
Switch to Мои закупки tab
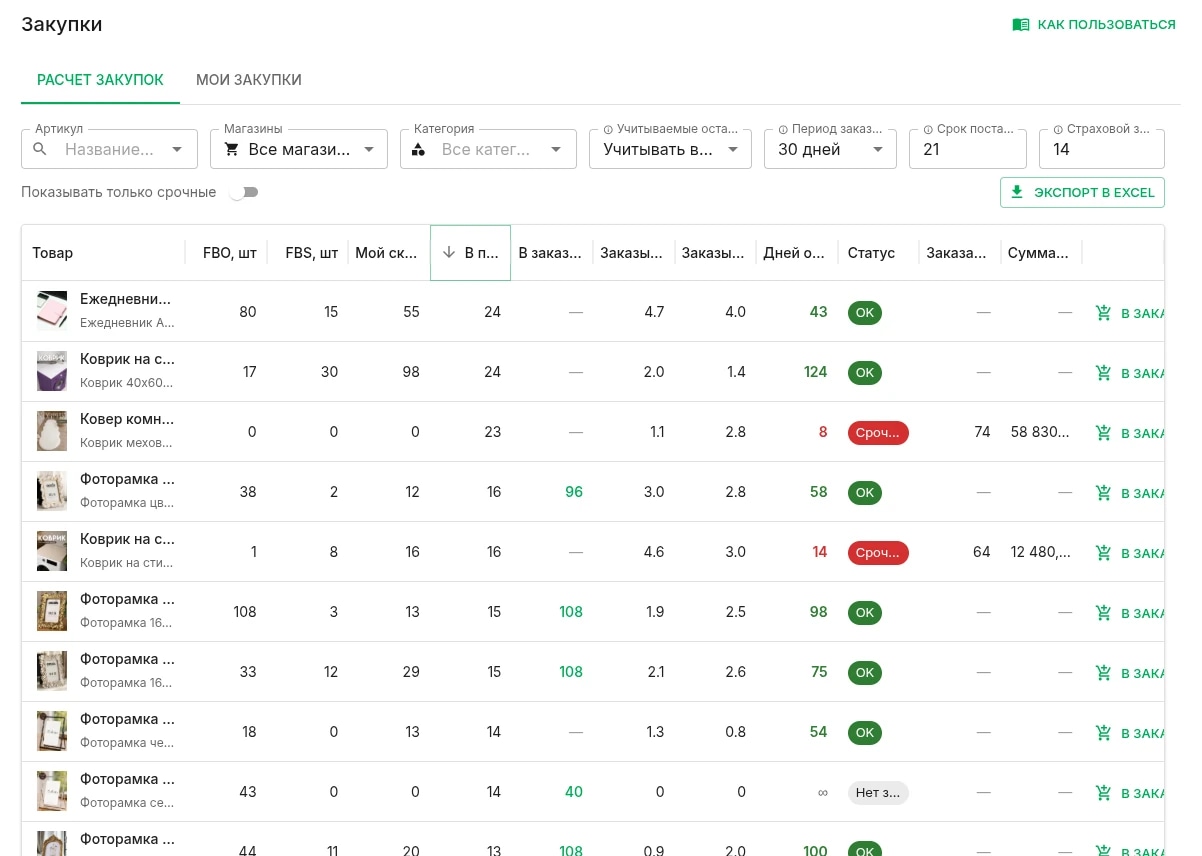tap(249, 79)
